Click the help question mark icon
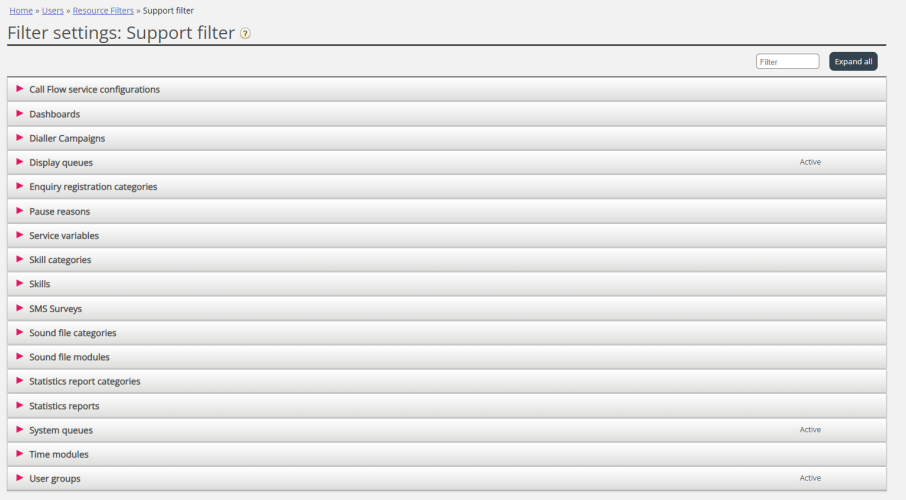Image resolution: width=906 pixels, height=500 pixels. (x=246, y=33)
